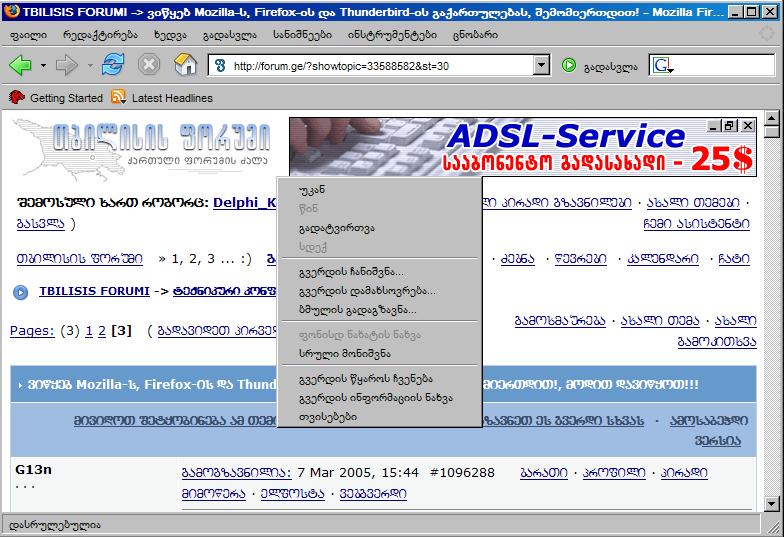784x537 pixels.
Task: Click the Reload page icon
Action: [x=113, y=65]
